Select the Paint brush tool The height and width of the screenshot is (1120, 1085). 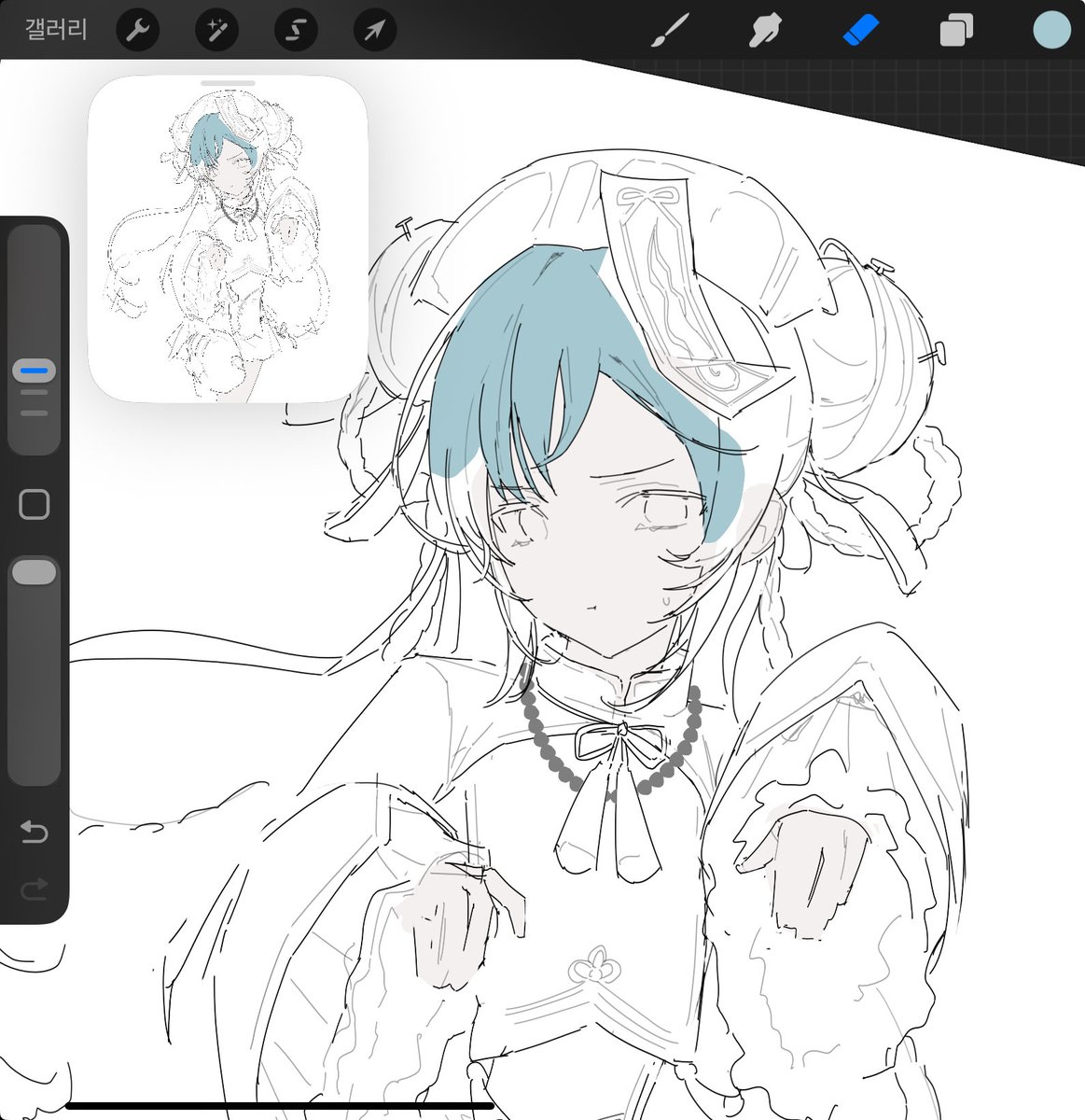tap(670, 31)
